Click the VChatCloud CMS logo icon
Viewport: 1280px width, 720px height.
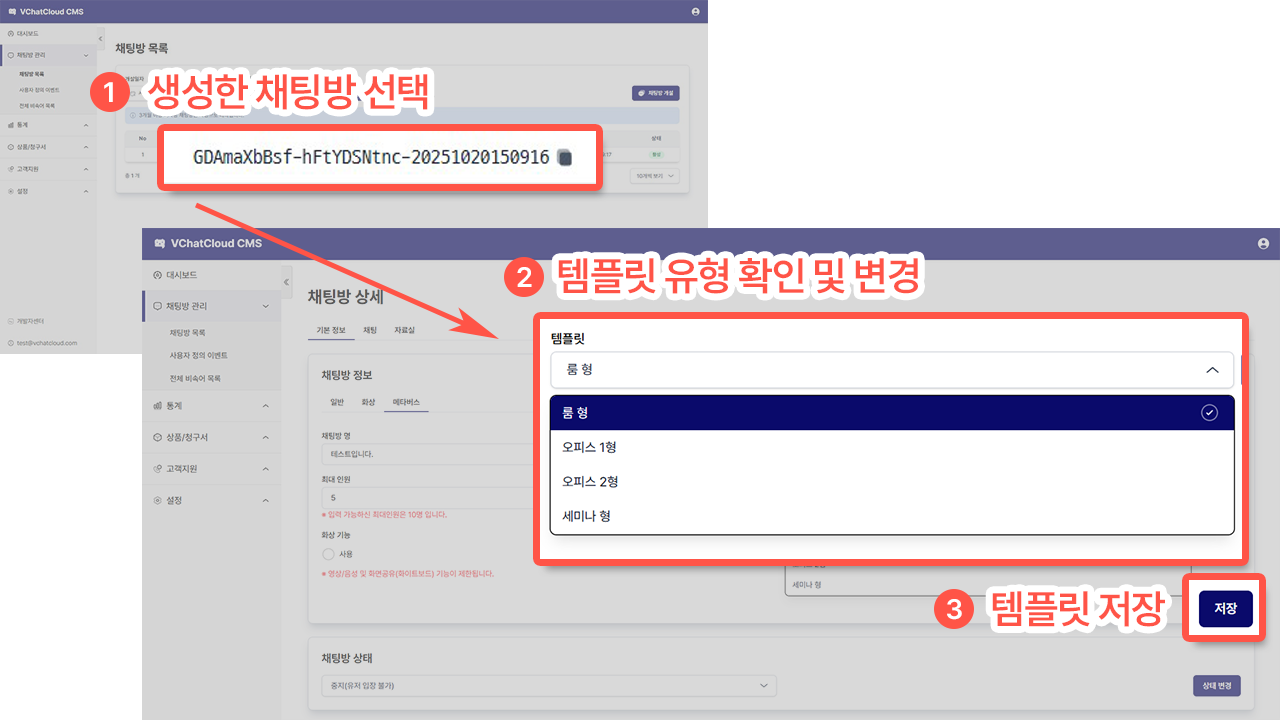(161, 243)
